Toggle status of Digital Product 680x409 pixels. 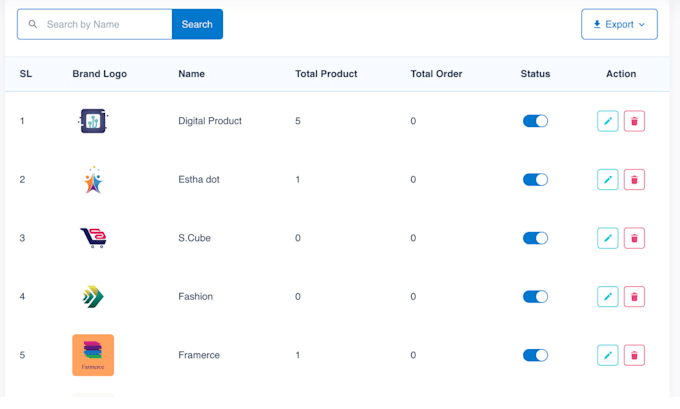tap(535, 121)
